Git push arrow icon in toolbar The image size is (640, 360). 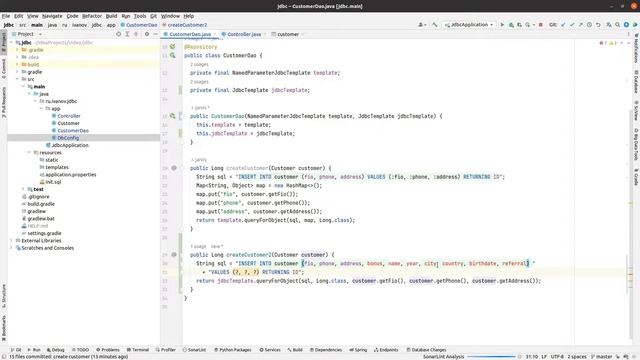[580, 25]
